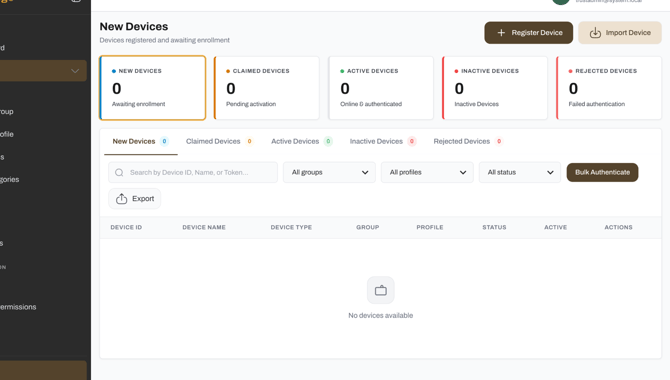Switch to the Claimed Devices tab
This screenshot has height=380, width=670.
point(220,141)
